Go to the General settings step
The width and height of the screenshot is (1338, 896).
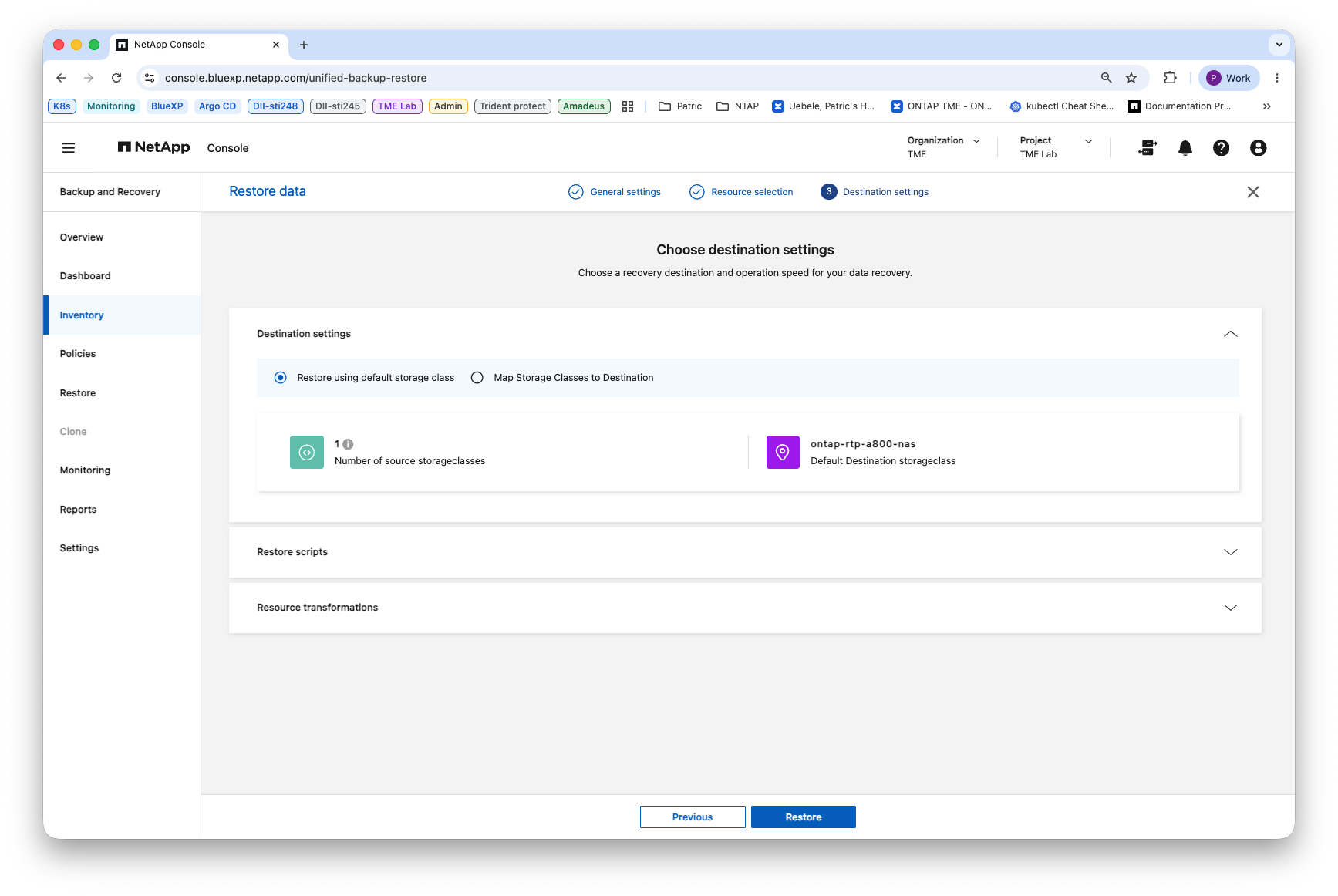pyautogui.click(x=625, y=192)
